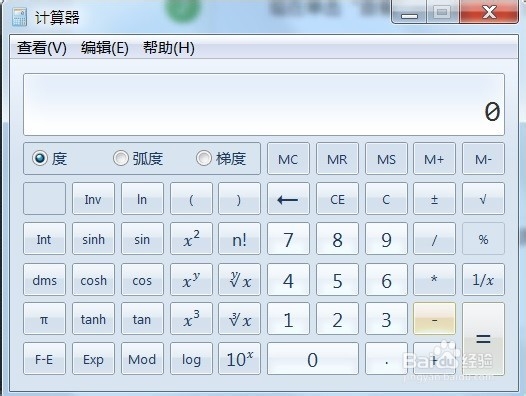The height and width of the screenshot is (396, 526).
Task: Click the log button
Action: [191, 358]
